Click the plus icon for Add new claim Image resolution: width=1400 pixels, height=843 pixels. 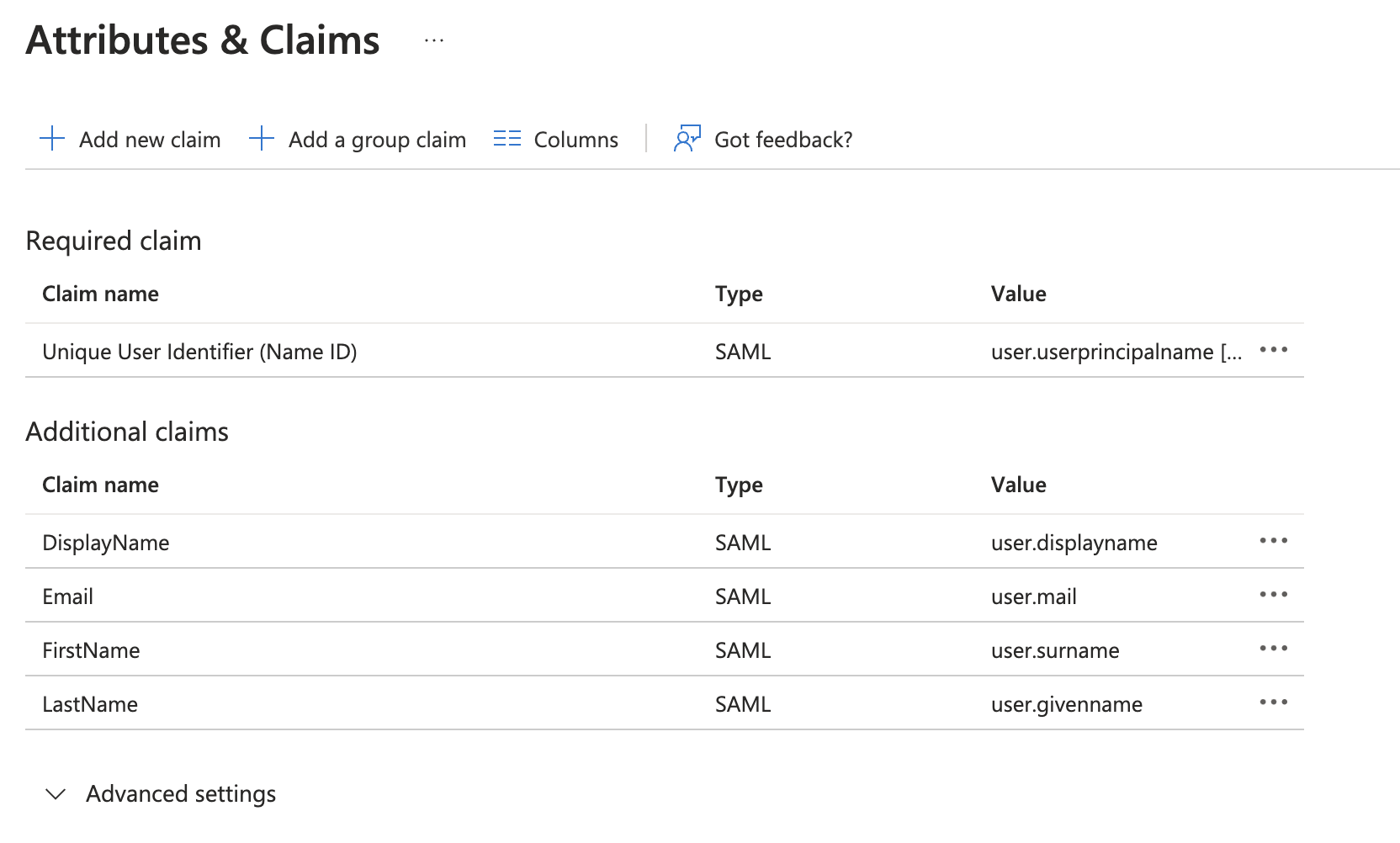(52, 139)
